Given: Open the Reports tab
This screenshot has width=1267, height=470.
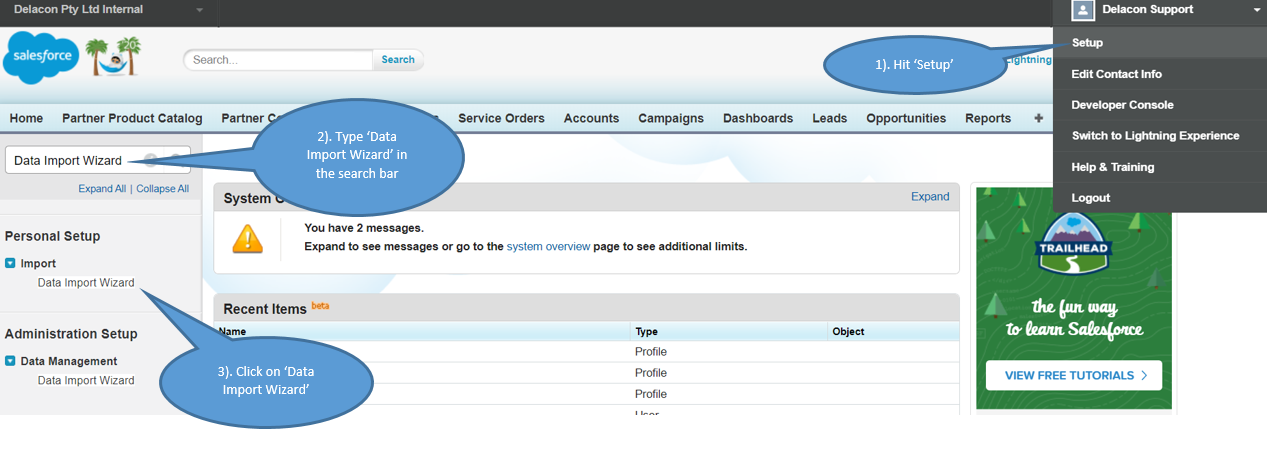Looking at the screenshot, I should pos(988,118).
